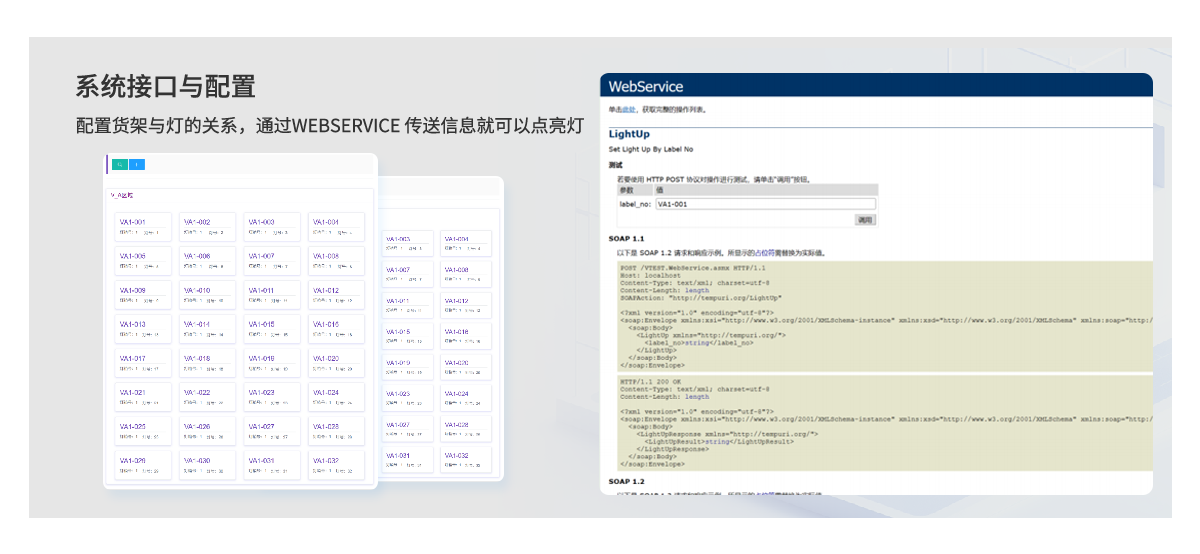Viewport: 1200px width, 554px height.
Task: Click the WebService title header
Action: [646, 87]
